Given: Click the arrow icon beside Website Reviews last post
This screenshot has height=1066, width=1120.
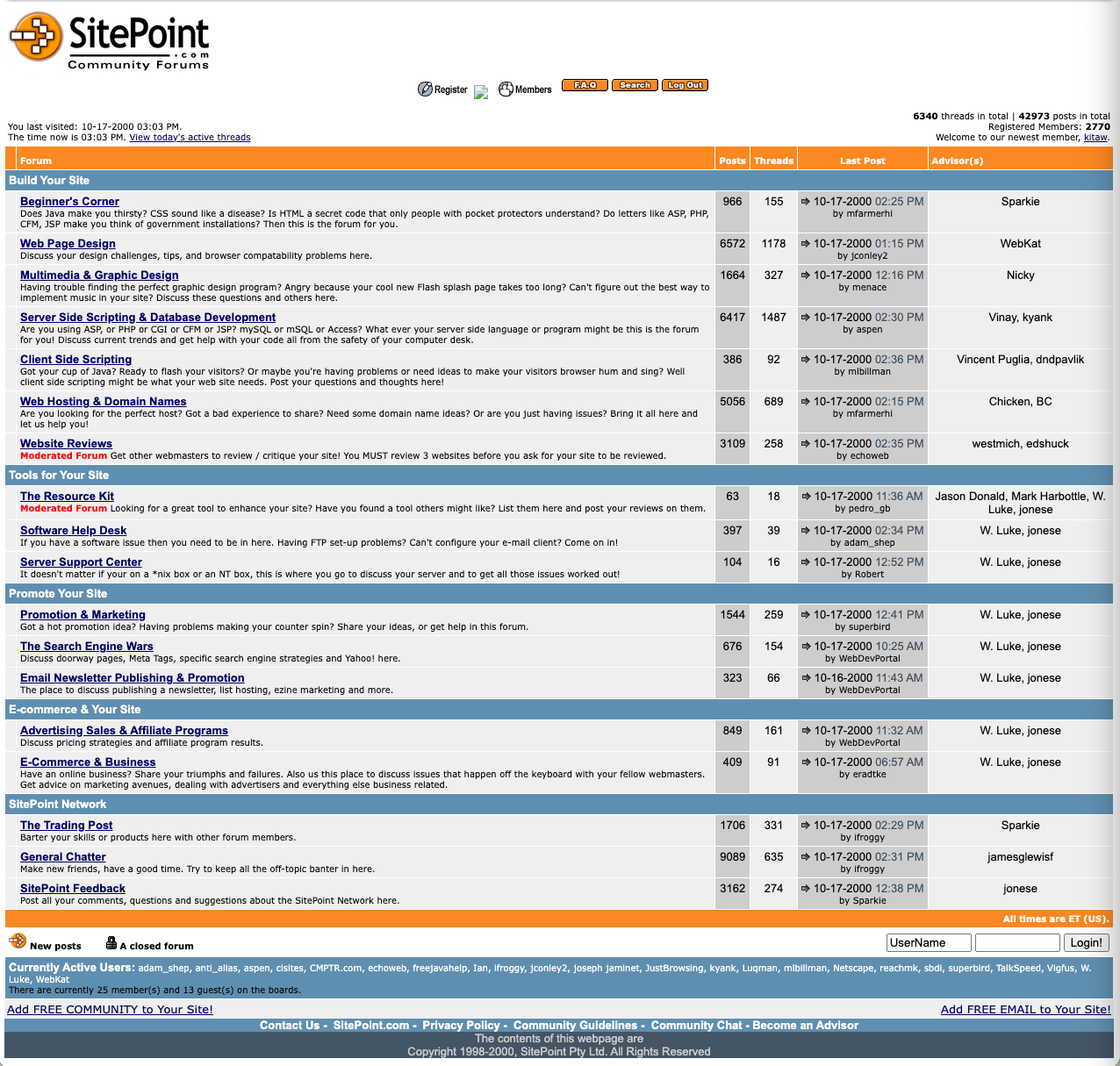Looking at the screenshot, I should coord(807,443).
